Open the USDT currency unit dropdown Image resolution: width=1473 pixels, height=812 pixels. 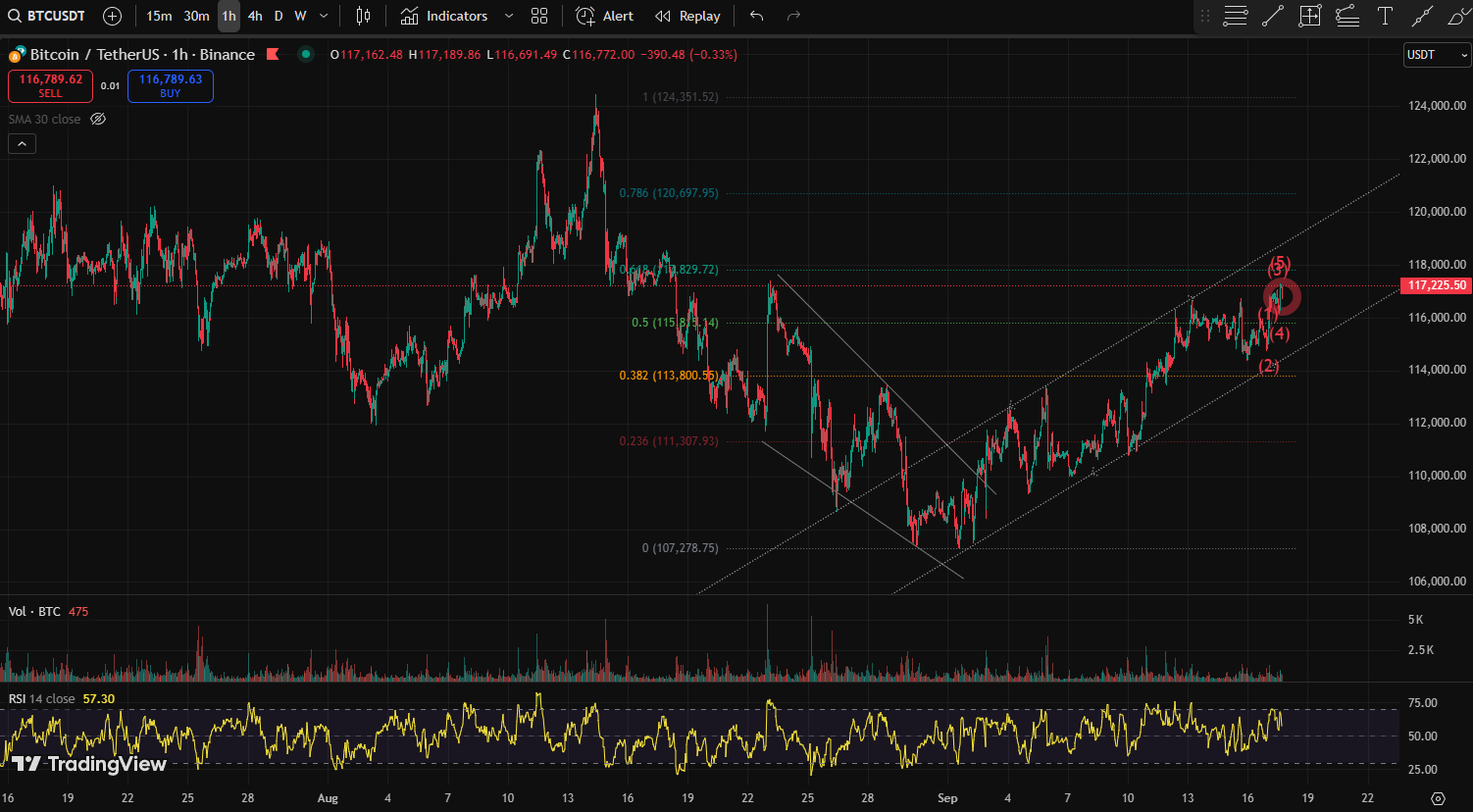(x=1436, y=55)
